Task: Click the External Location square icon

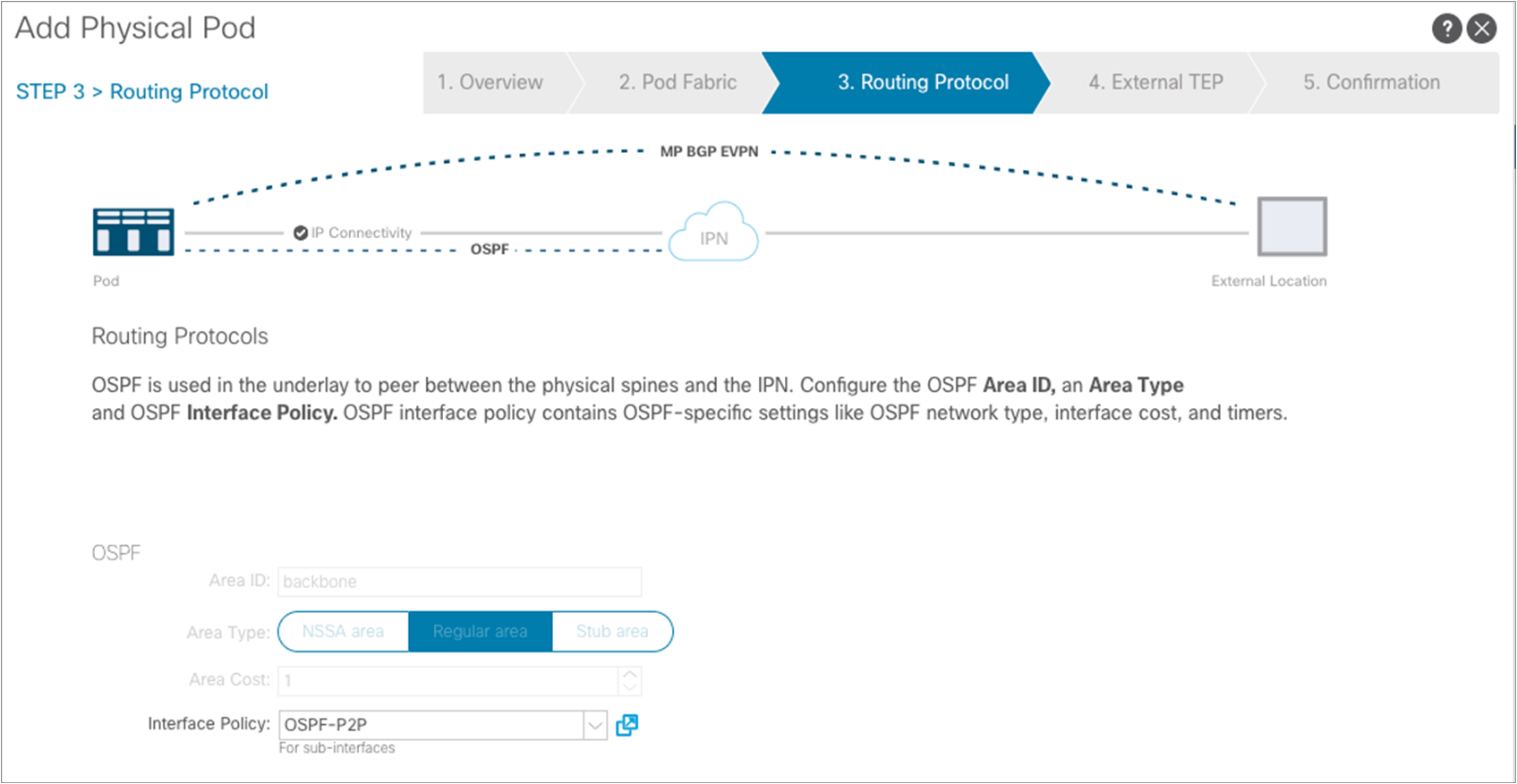Action: pos(1291,226)
